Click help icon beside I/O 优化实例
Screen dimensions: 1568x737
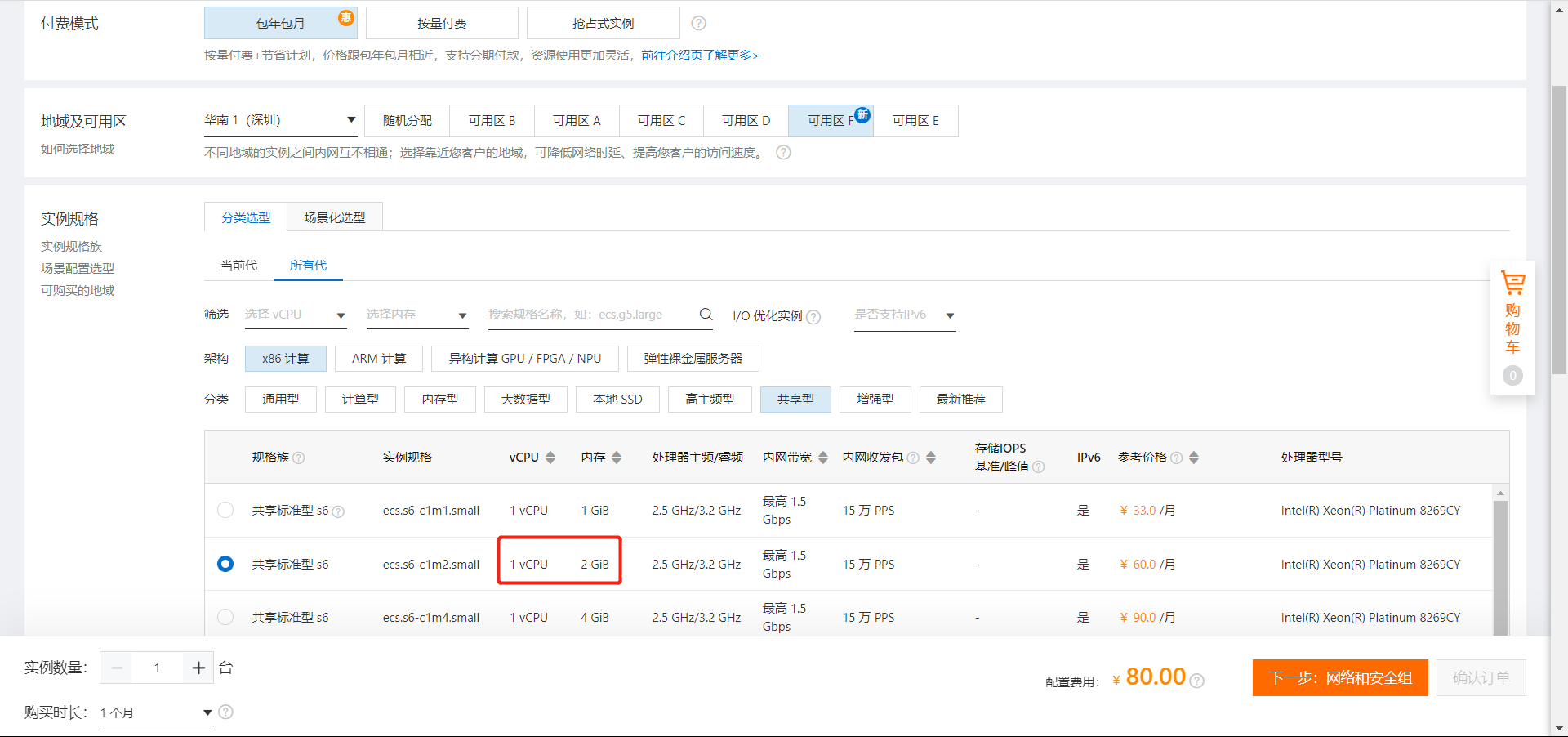813,317
